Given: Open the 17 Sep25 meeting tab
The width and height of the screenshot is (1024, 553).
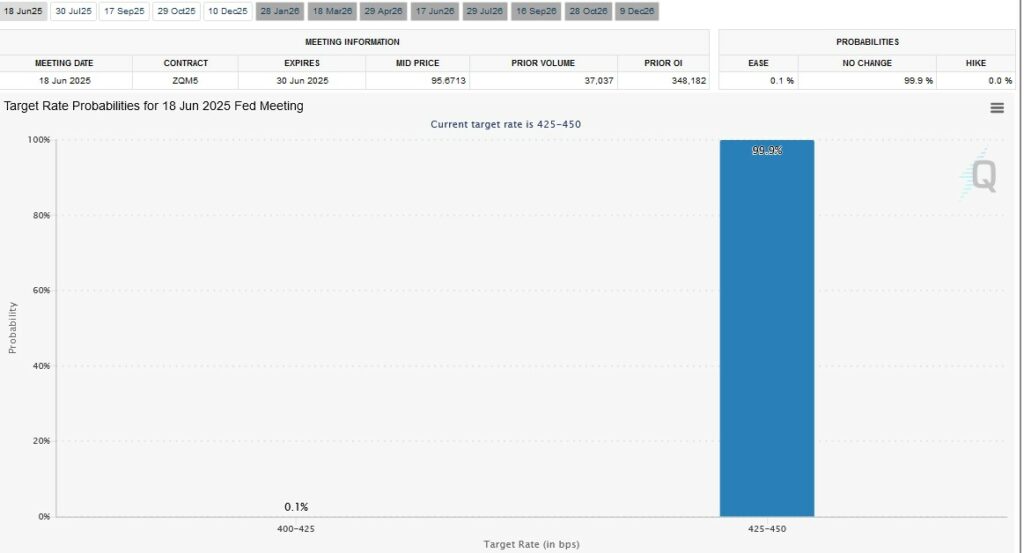Looking at the screenshot, I should pyautogui.click(x=125, y=11).
